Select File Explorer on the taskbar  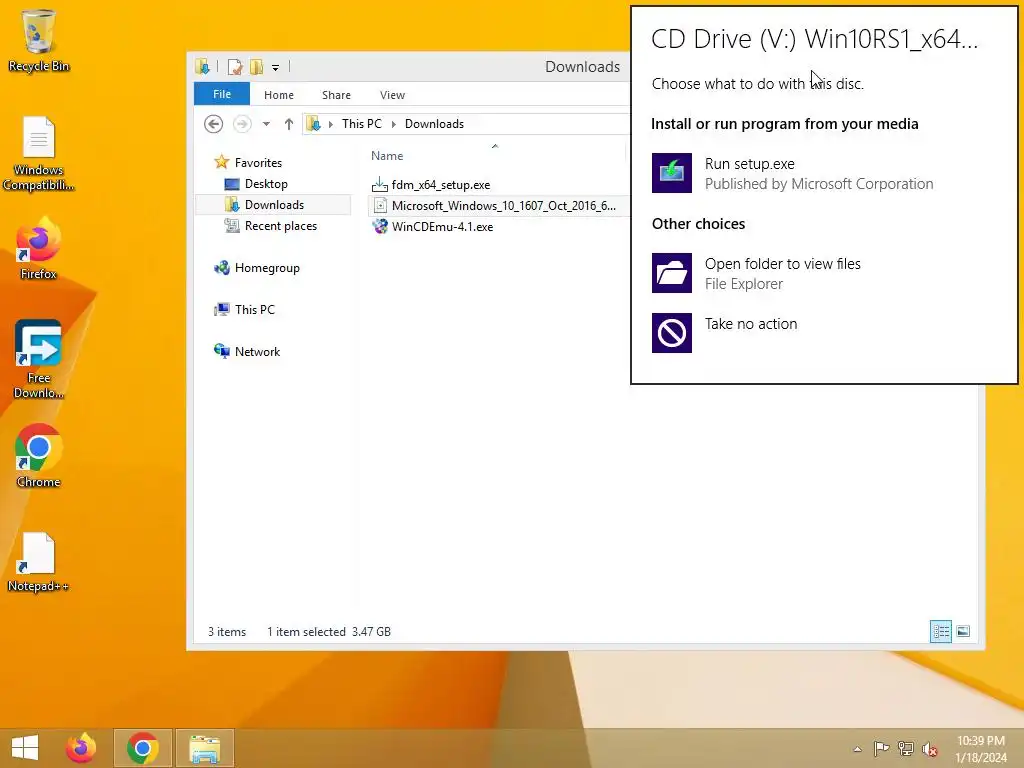[204, 748]
